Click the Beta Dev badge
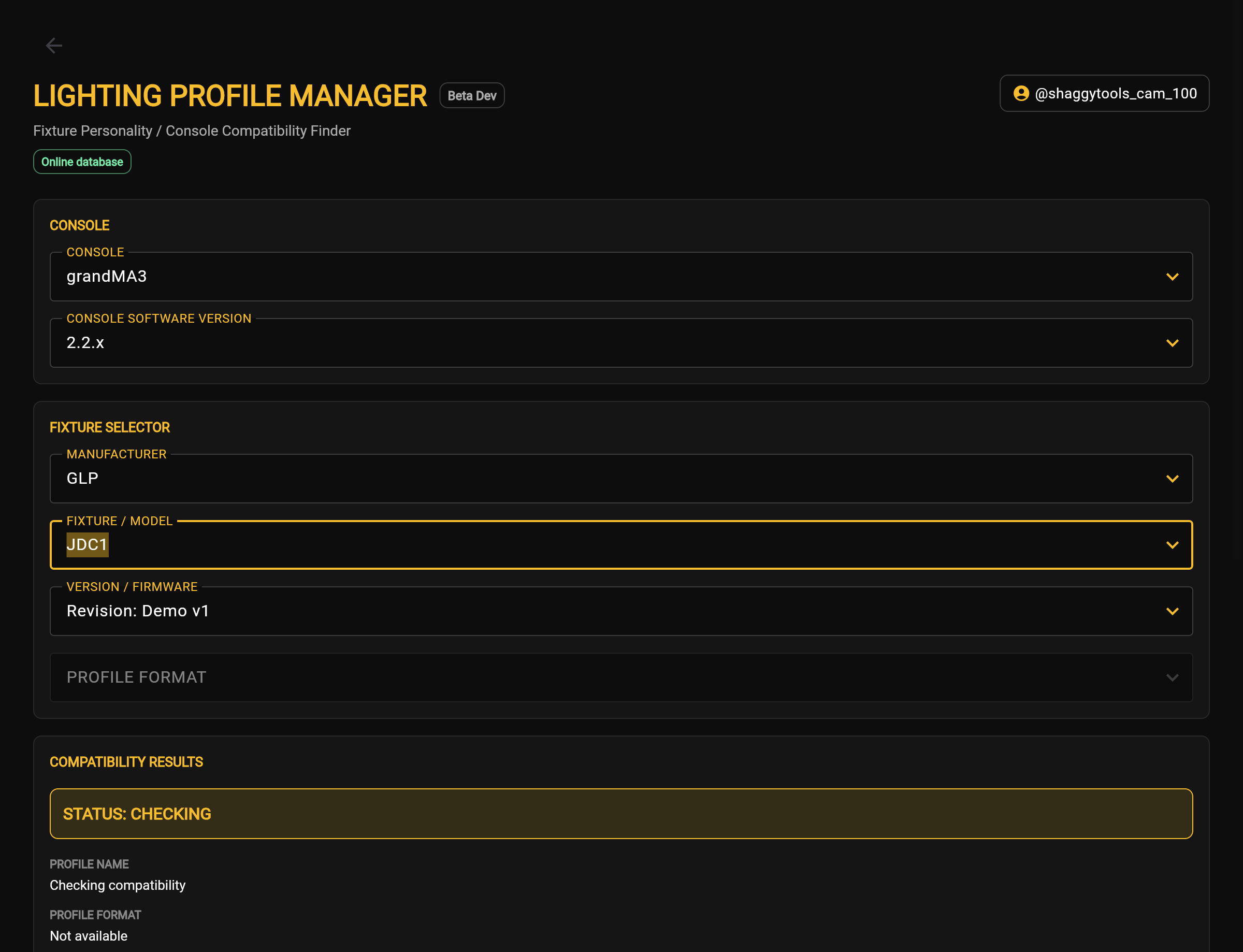 pos(472,96)
